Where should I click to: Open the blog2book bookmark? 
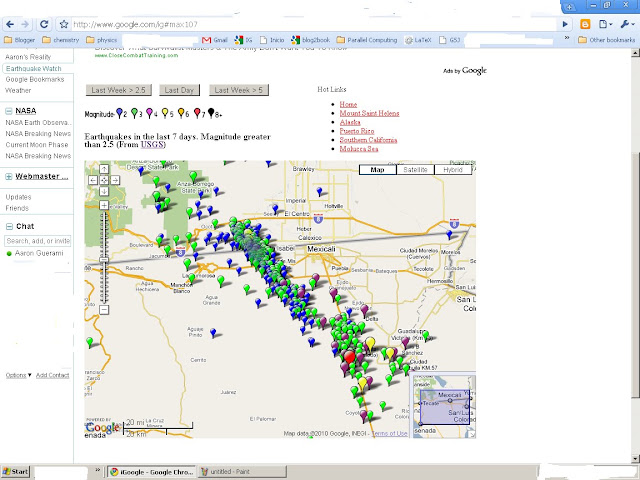(310, 40)
